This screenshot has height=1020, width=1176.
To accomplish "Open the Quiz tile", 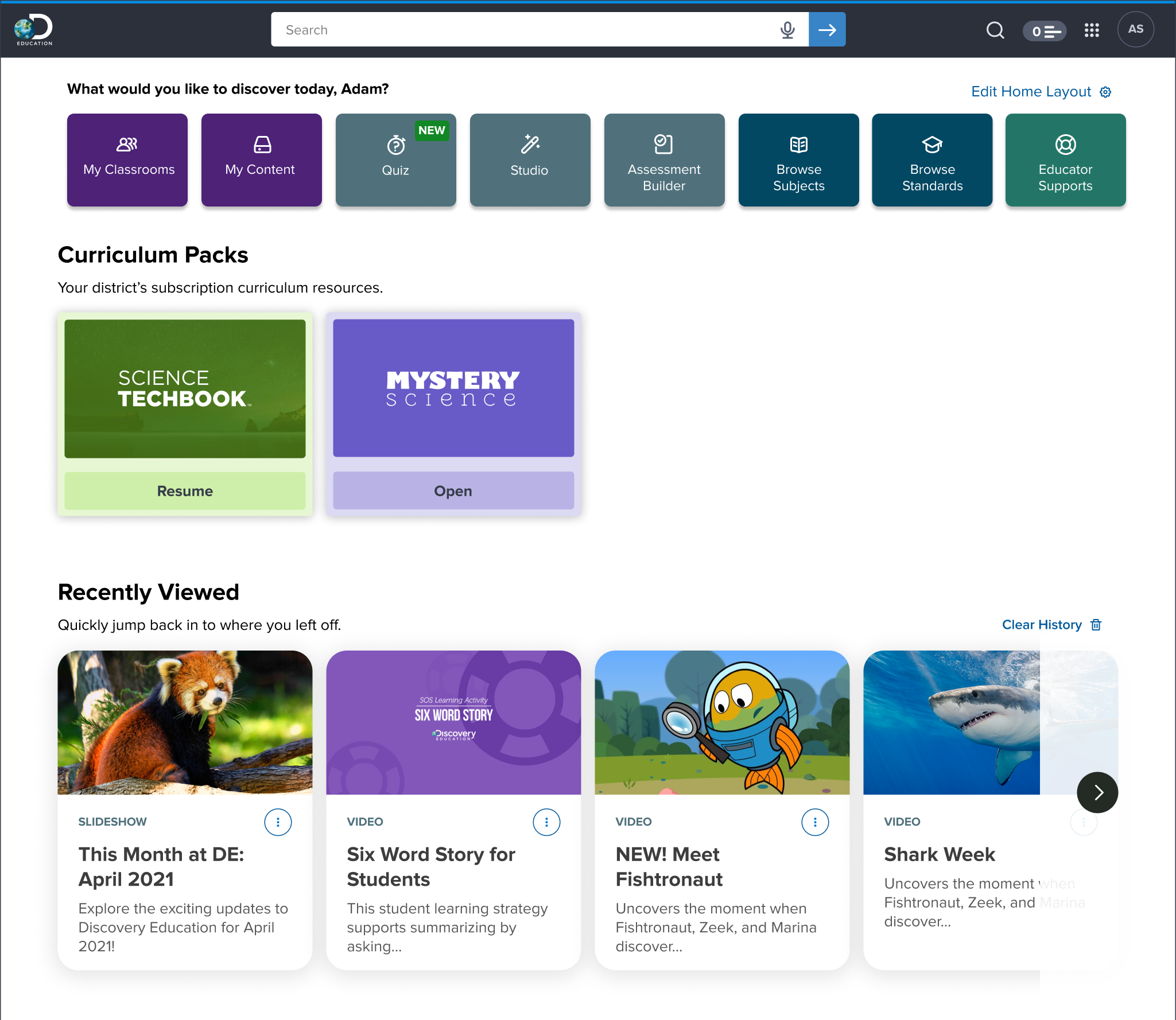I will 396,160.
